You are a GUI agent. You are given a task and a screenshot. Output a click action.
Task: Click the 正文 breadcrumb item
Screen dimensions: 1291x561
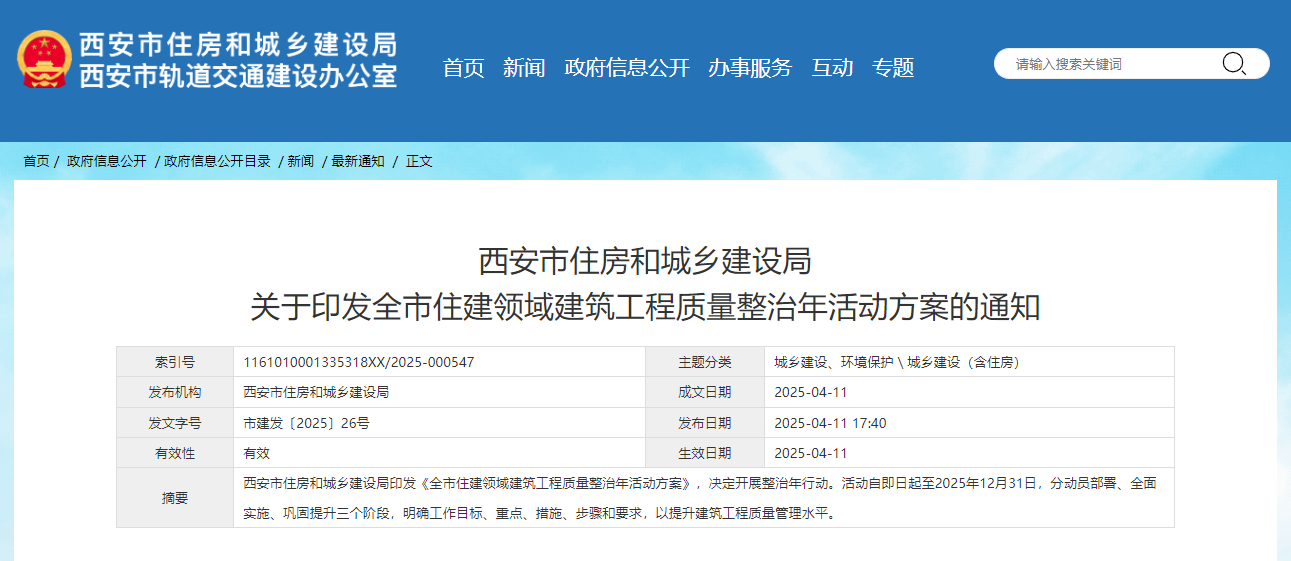[419, 161]
